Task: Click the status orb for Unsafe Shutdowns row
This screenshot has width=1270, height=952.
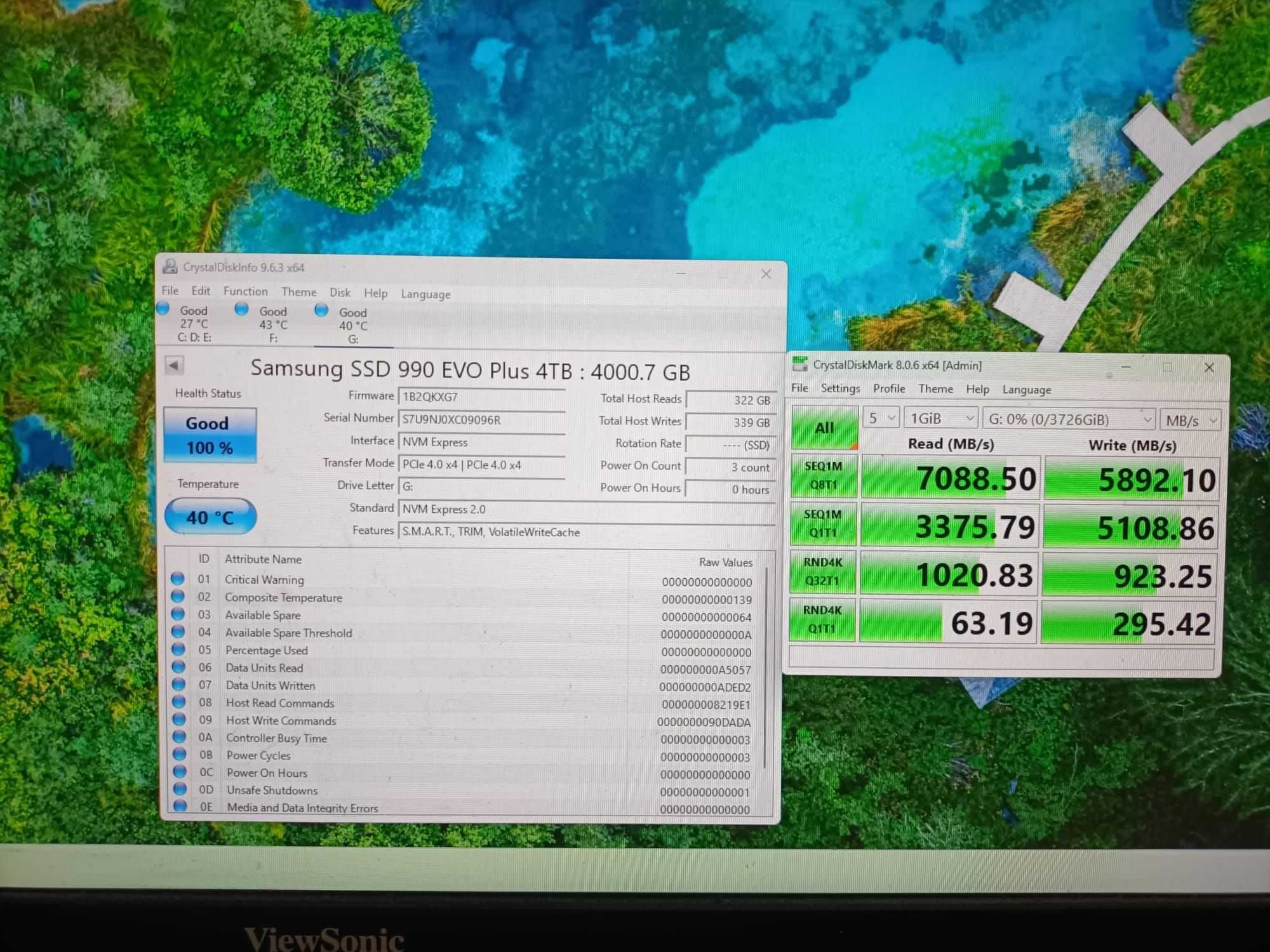Action: [x=180, y=789]
